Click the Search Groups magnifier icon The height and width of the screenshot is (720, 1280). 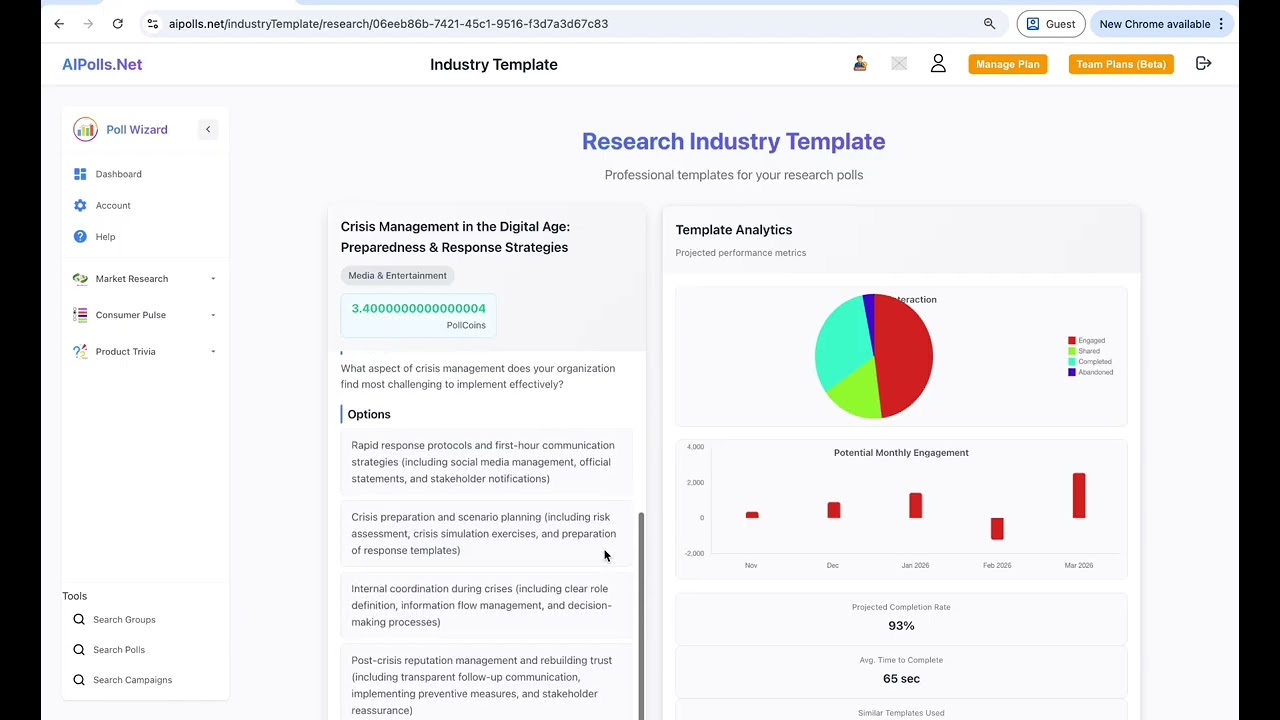[x=79, y=620]
